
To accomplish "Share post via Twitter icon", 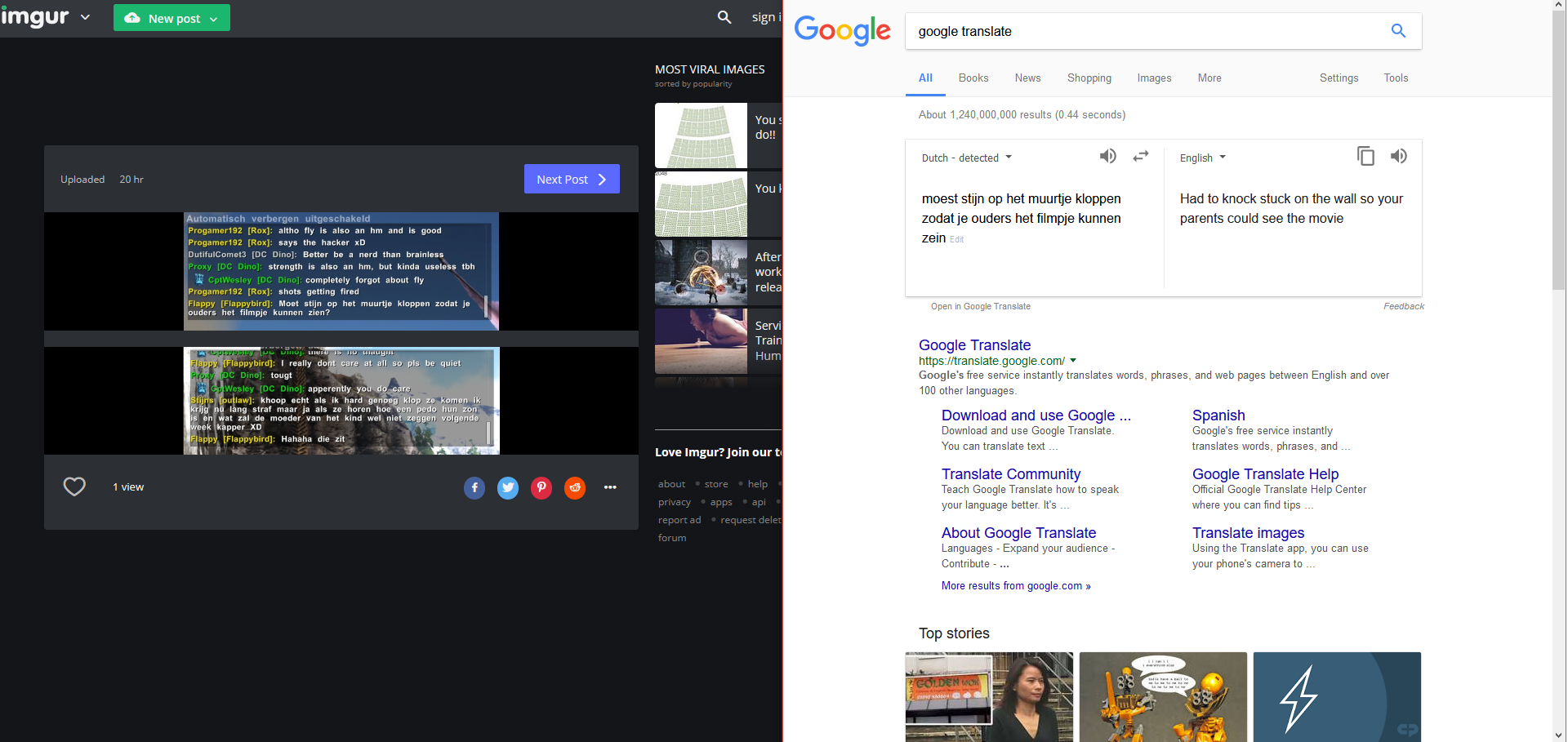I will (x=508, y=488).
